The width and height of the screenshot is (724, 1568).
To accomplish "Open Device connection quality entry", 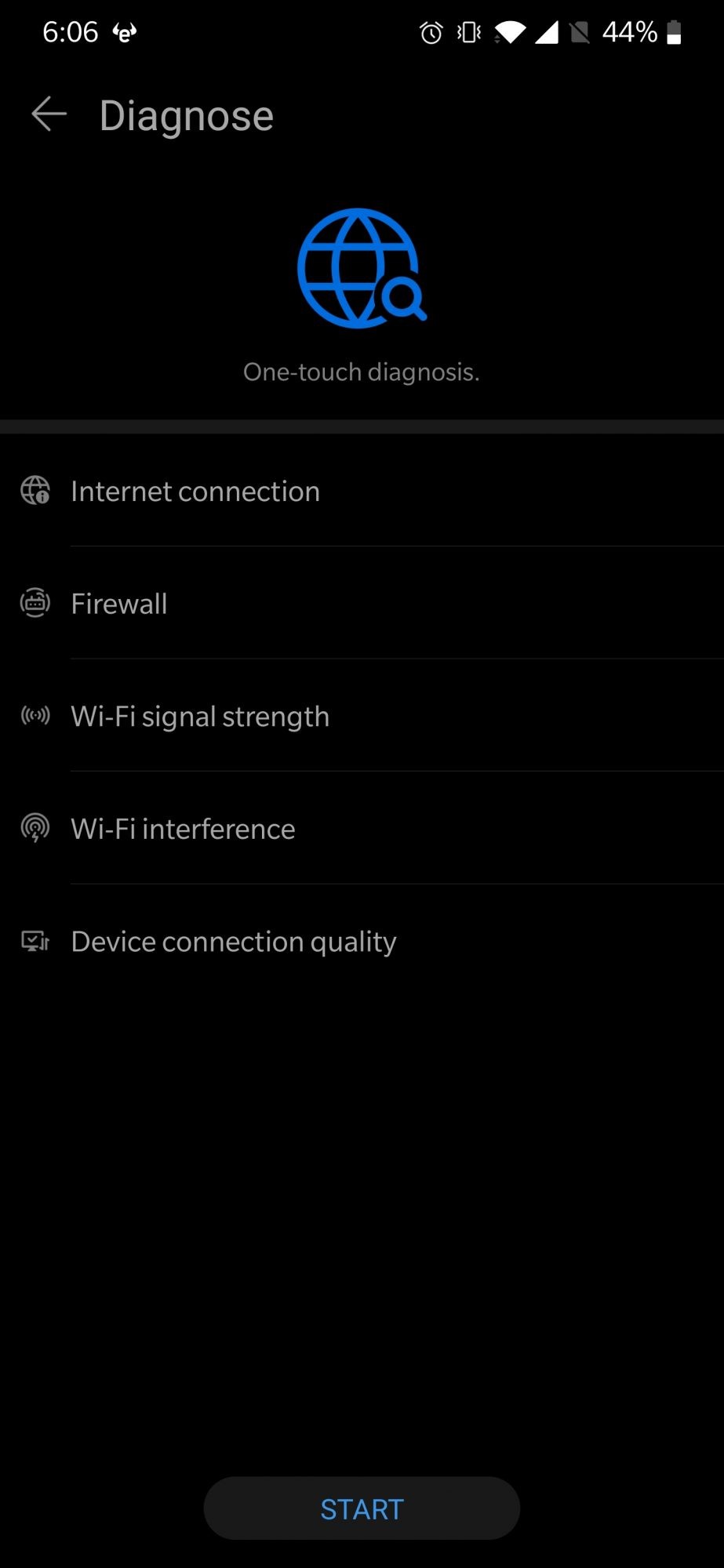I will pyautogui.click(x=234, y=942).
